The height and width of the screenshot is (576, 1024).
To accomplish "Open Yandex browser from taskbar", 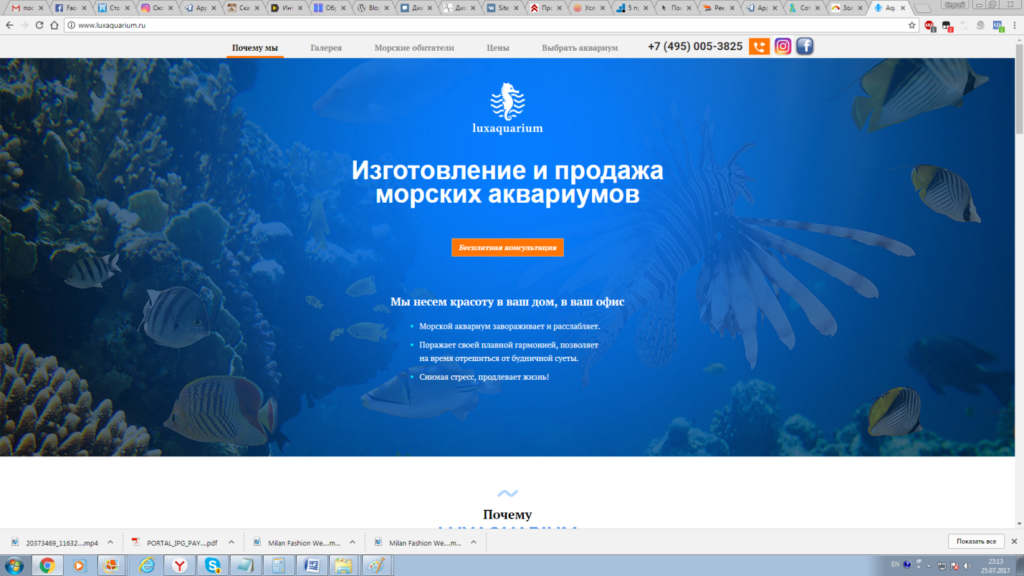I will pyautogui.click(x=180, y=566).
